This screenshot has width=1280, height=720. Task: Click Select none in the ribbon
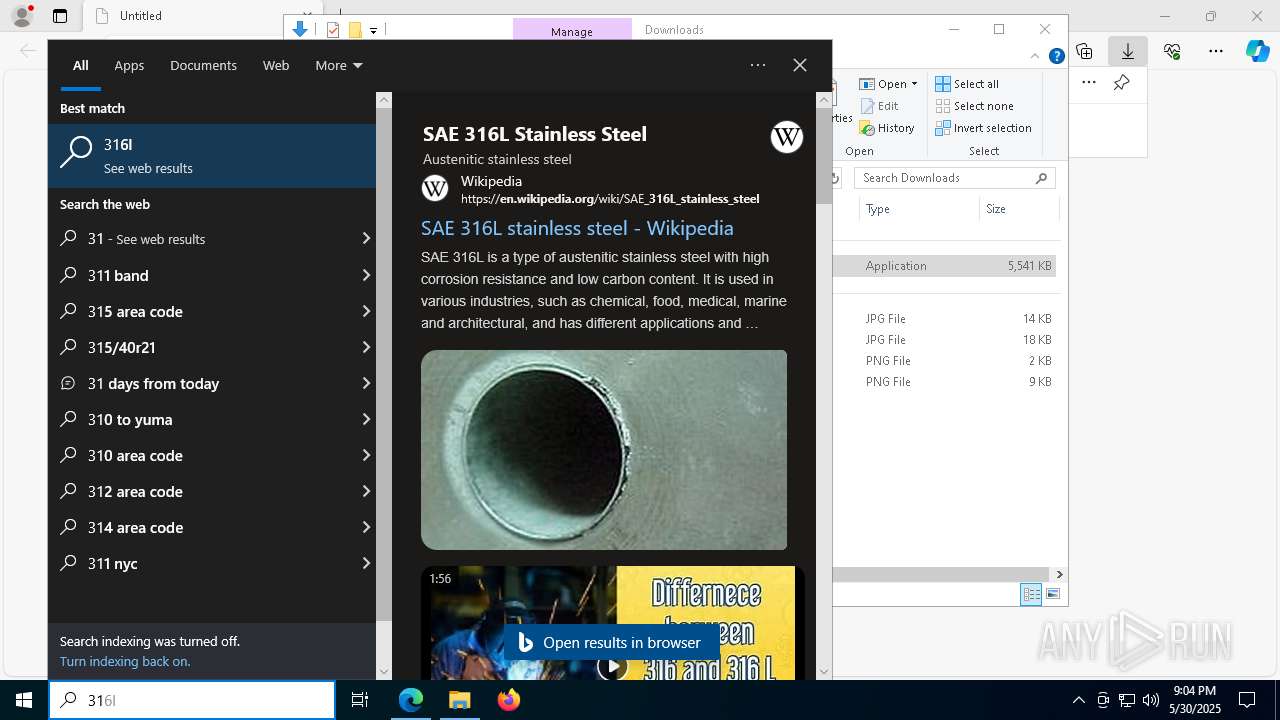pyautogui.click(x=974, y=106)
